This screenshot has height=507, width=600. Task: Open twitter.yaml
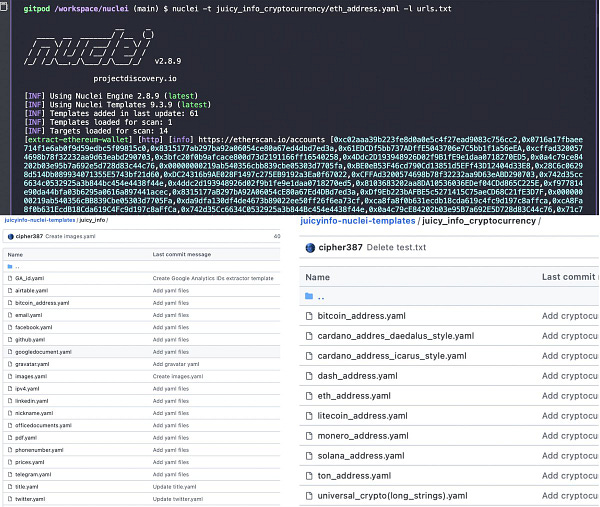(30, 499)
